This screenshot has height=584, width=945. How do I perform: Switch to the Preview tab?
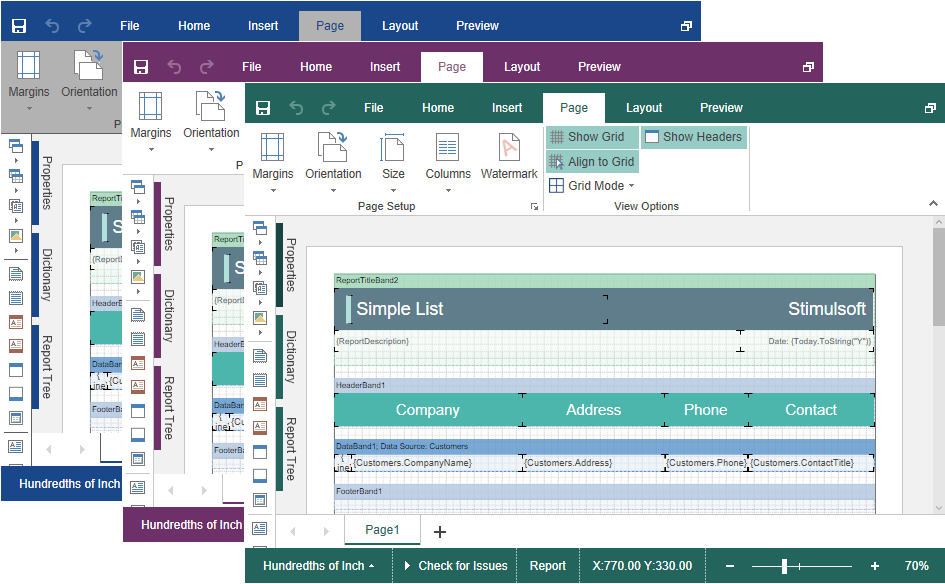click(x=721, y=107)
